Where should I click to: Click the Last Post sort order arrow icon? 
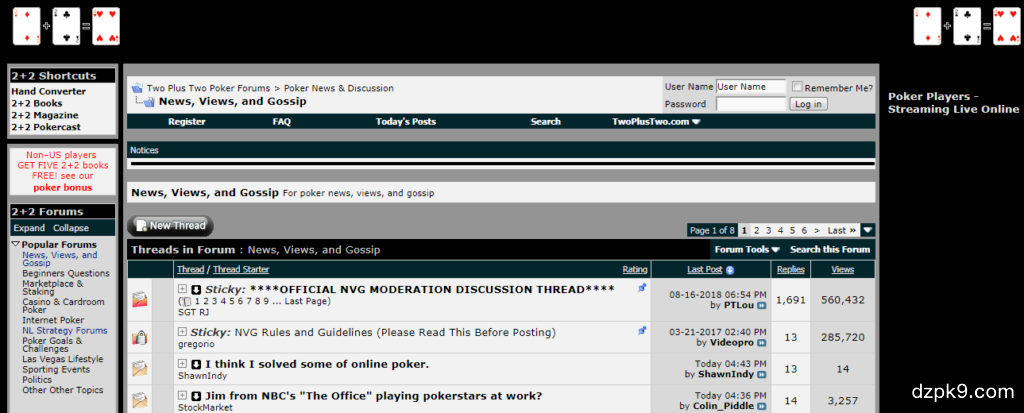730,270
